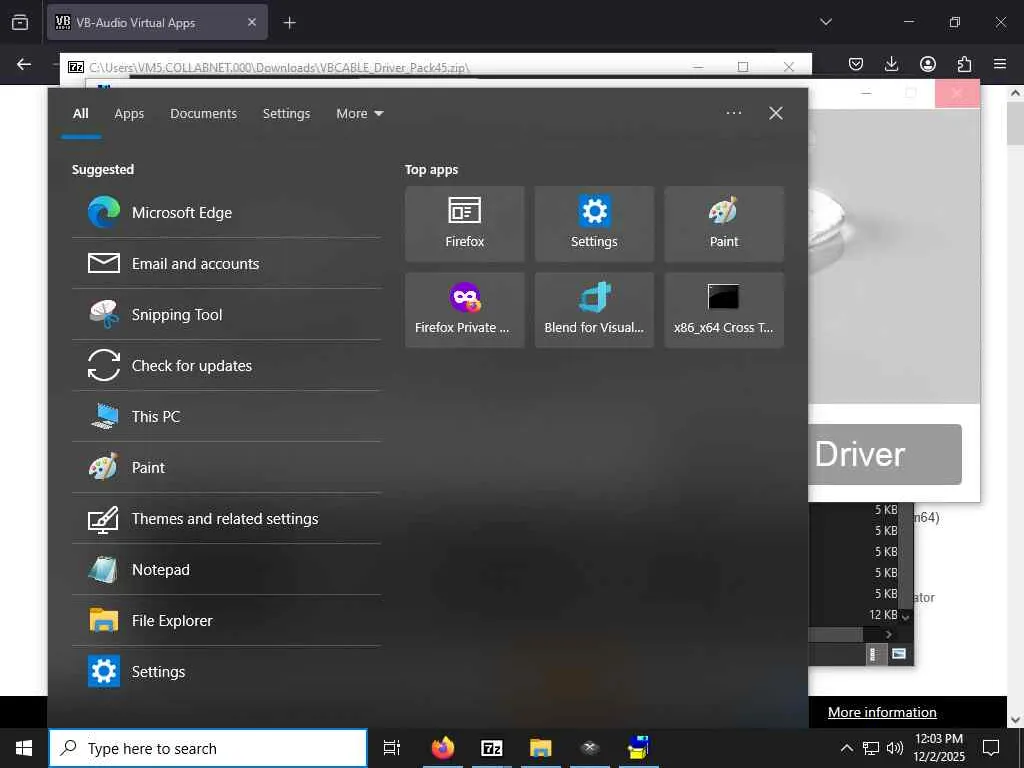Select the All search tab

pyautogui.click(x=81, y=114)
